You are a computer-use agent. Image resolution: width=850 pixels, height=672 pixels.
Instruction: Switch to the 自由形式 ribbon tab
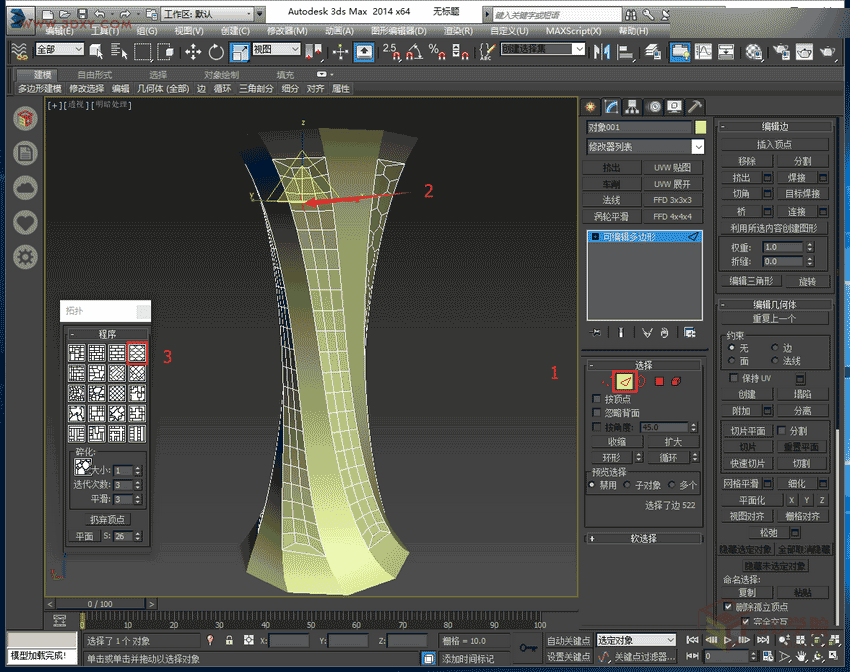[94, 75]
